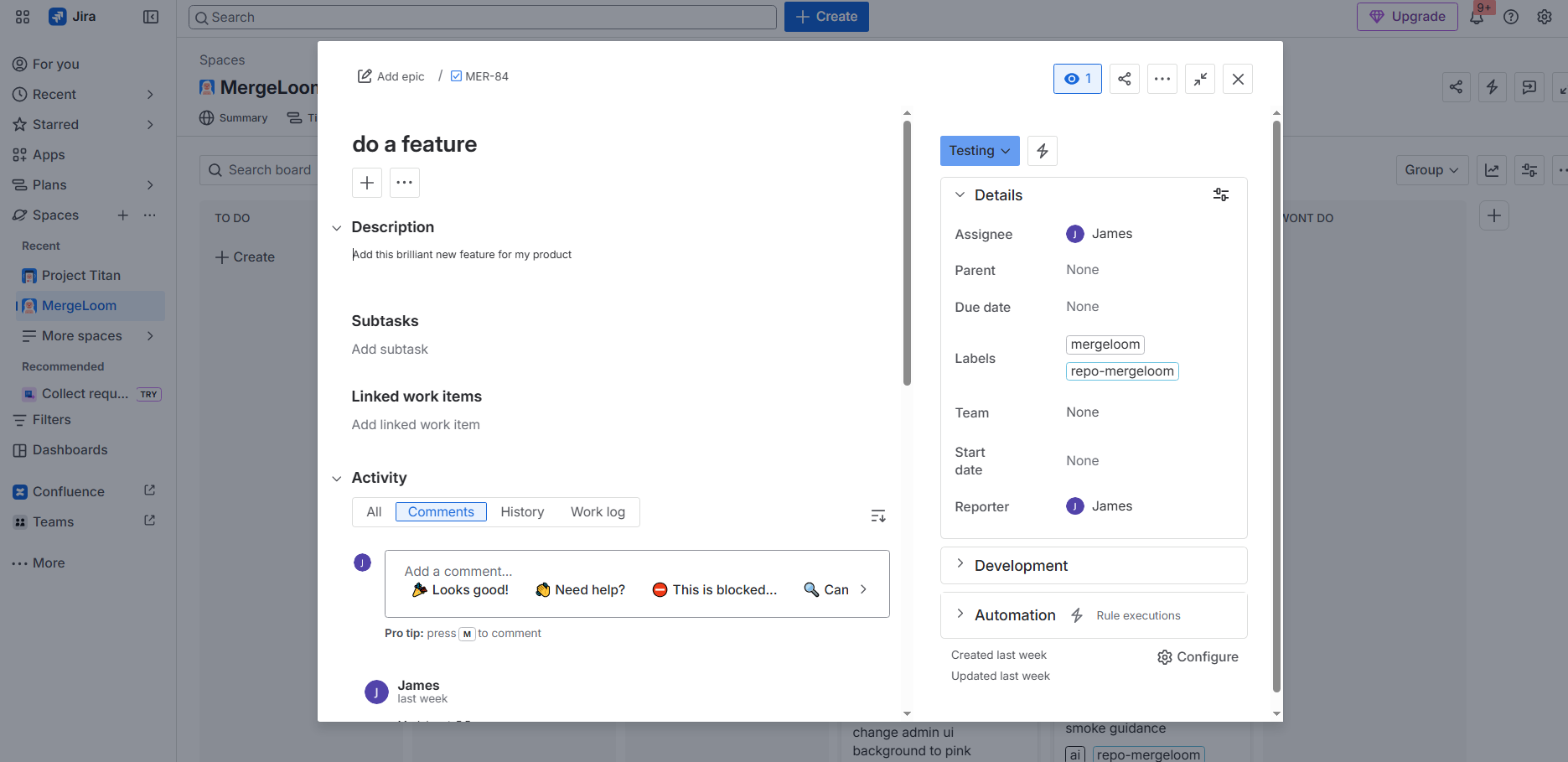Click Add subtask
This screenshot has height=762, width=1568.
click(390, 350)
